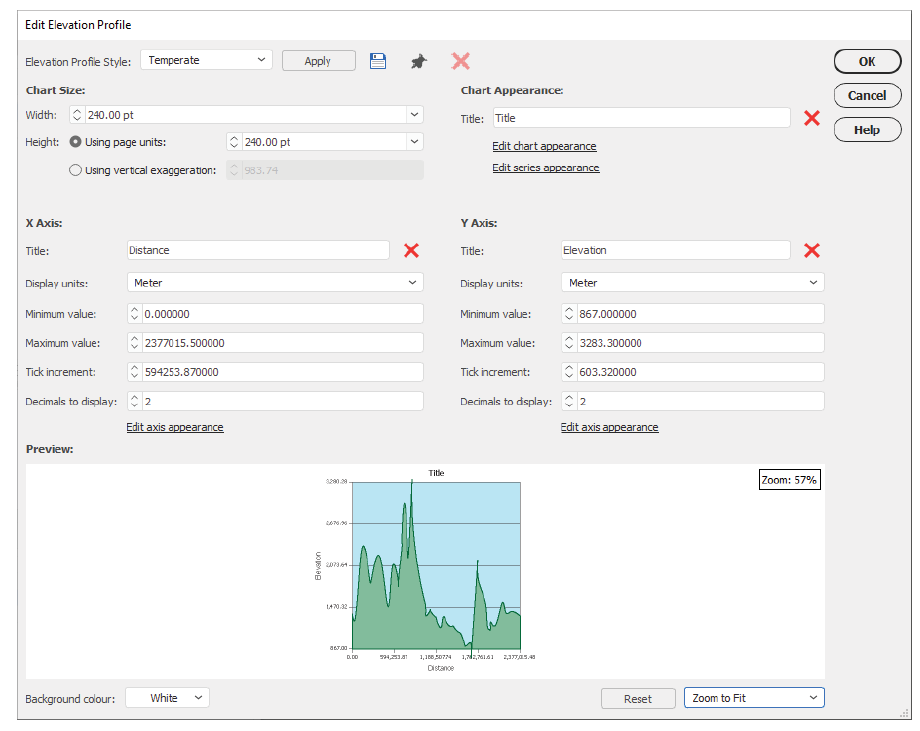920x731 pixels.
Task: Click the faded red X delete style icon
Action: [461, 61]
